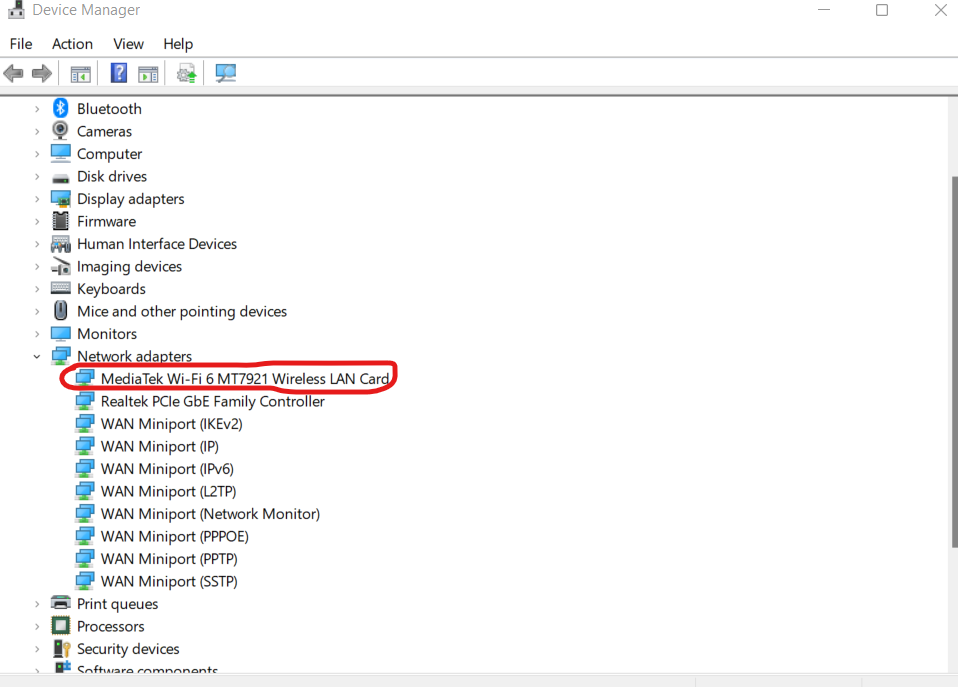Click icon beside Realtek PCIe GbE Controller
The height and width of the screenshot is (687, 958).
click(x=84, y=401)
